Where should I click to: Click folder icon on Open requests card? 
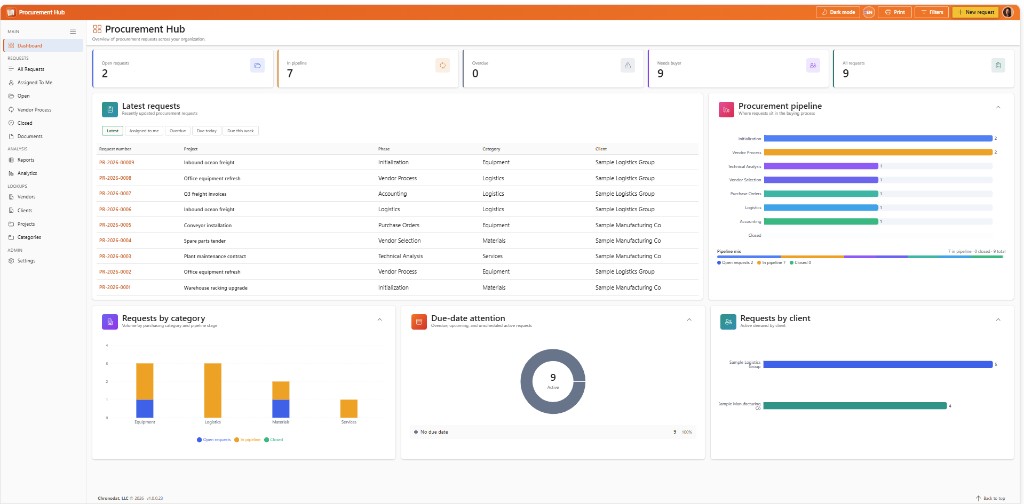pos(257,65)
